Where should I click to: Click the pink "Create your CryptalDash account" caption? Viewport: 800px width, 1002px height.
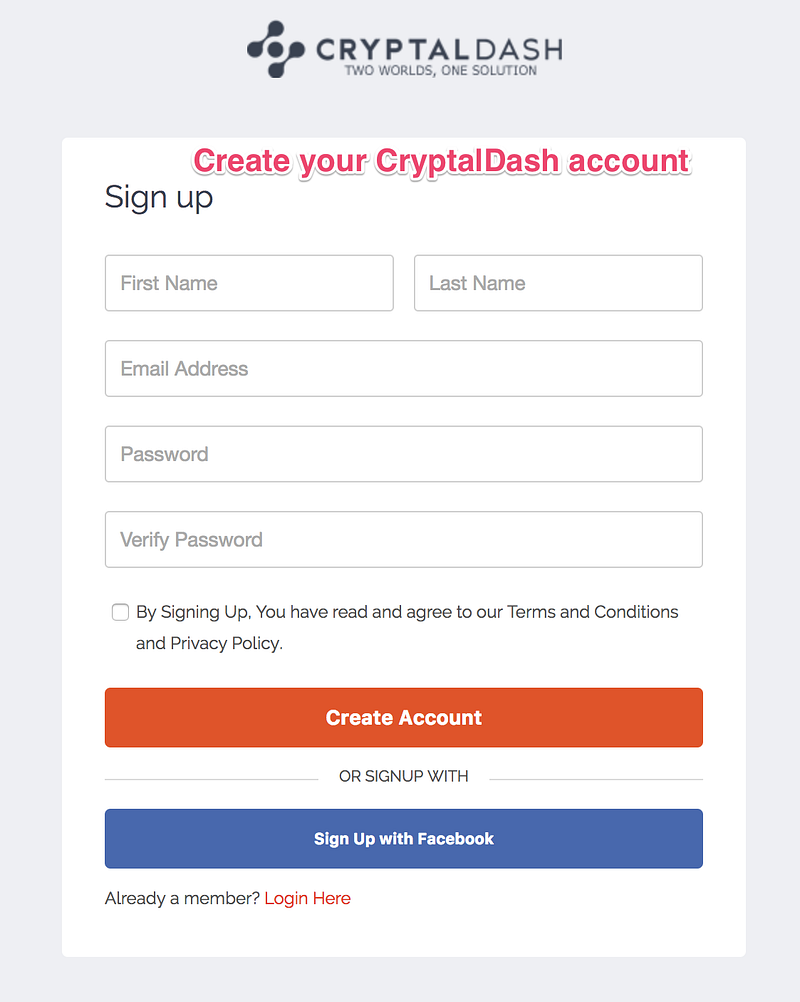441,161
